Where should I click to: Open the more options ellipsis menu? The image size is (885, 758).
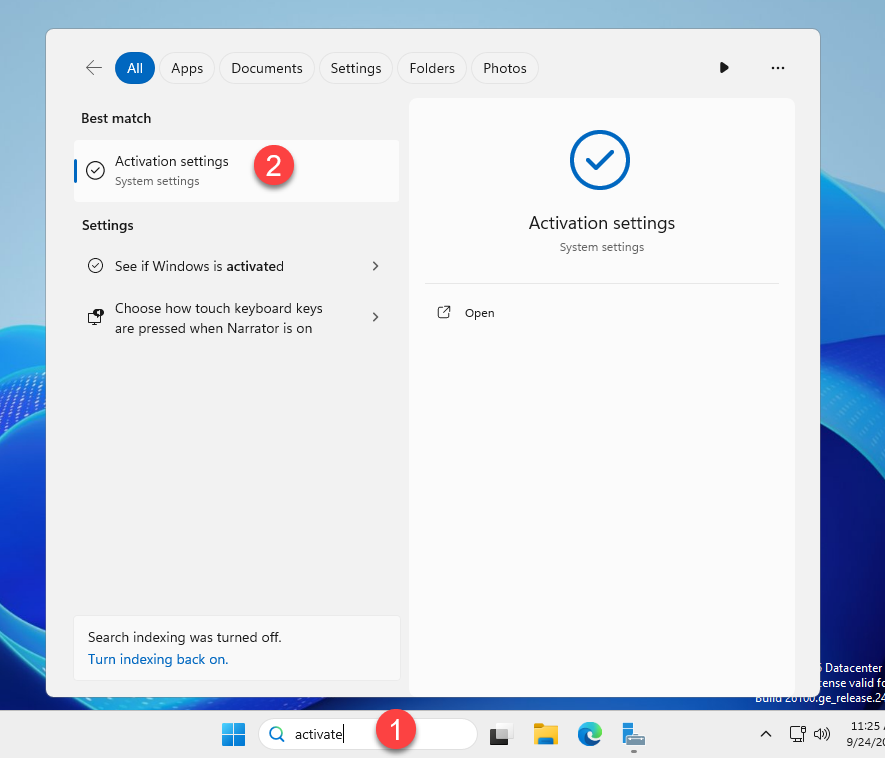tap(778, 67)
